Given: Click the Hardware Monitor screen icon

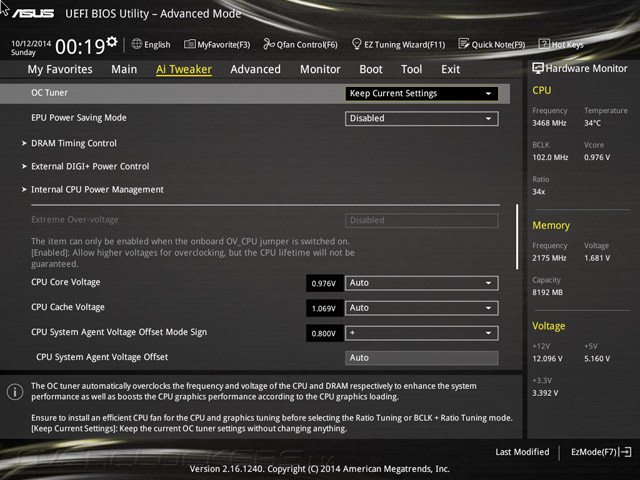Looking at the screenshot, I should (x=538, y=68).
